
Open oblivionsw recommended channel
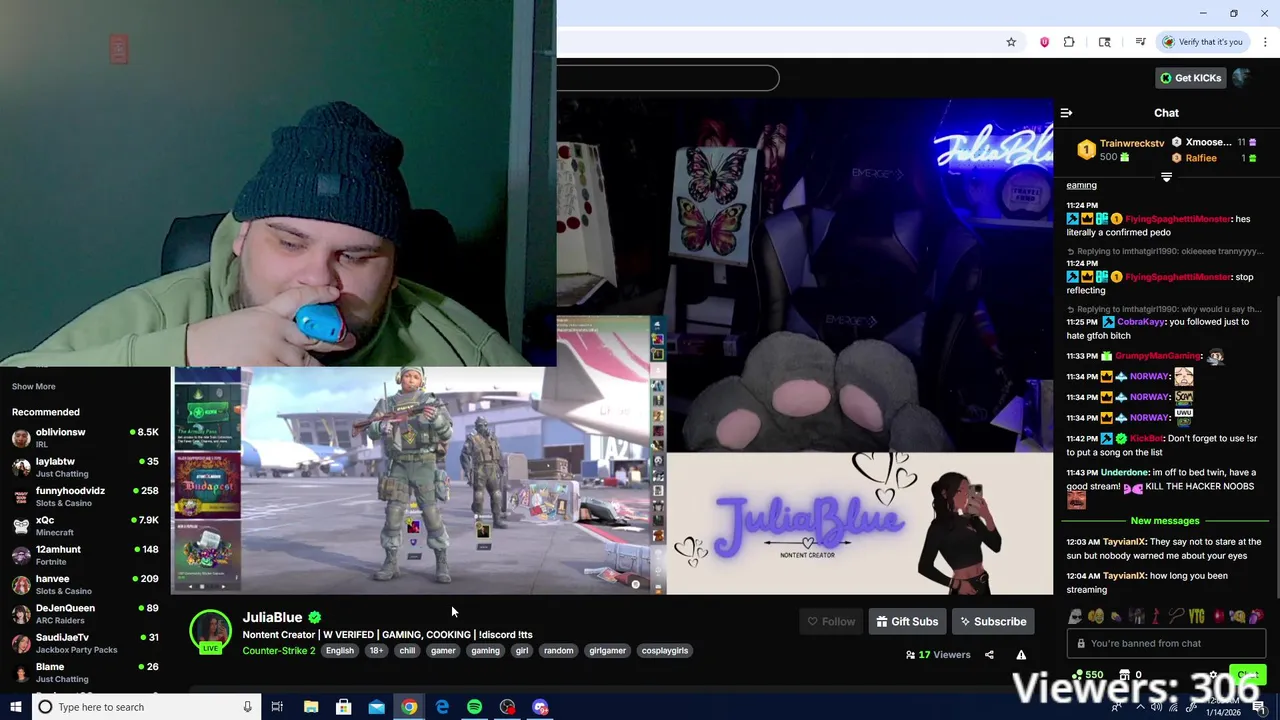pyautogui.click(x=84, y=437)
